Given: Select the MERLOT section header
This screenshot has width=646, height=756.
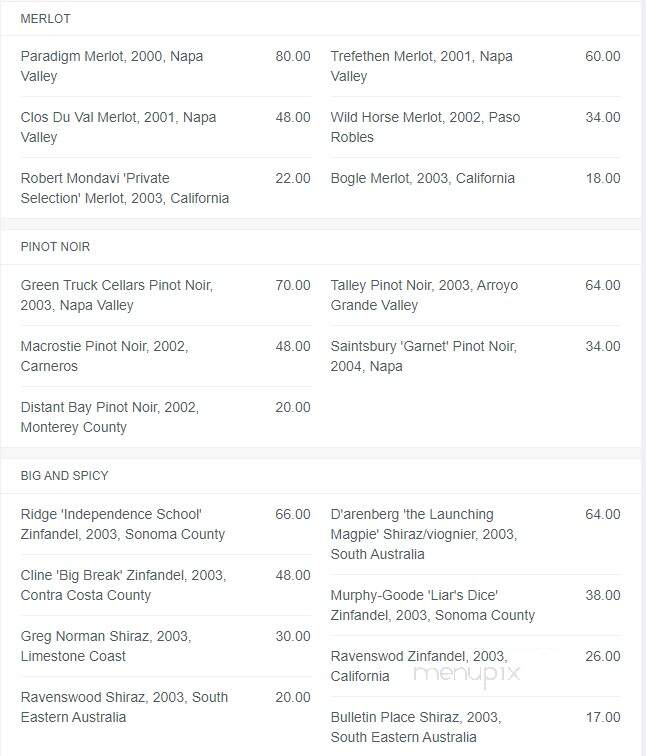Looking at the screenshot, I should (x=46, y=19).
